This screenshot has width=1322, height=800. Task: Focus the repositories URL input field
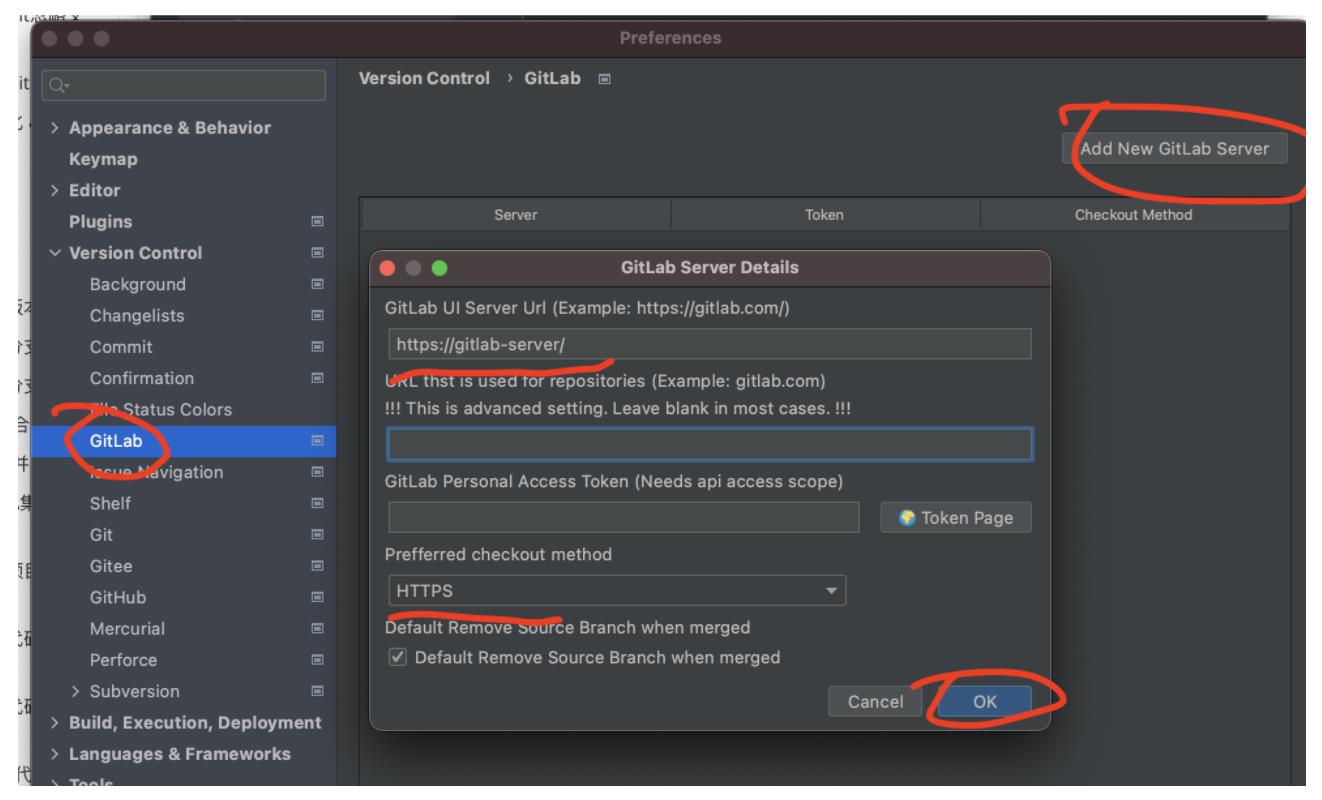click(710, 444)
